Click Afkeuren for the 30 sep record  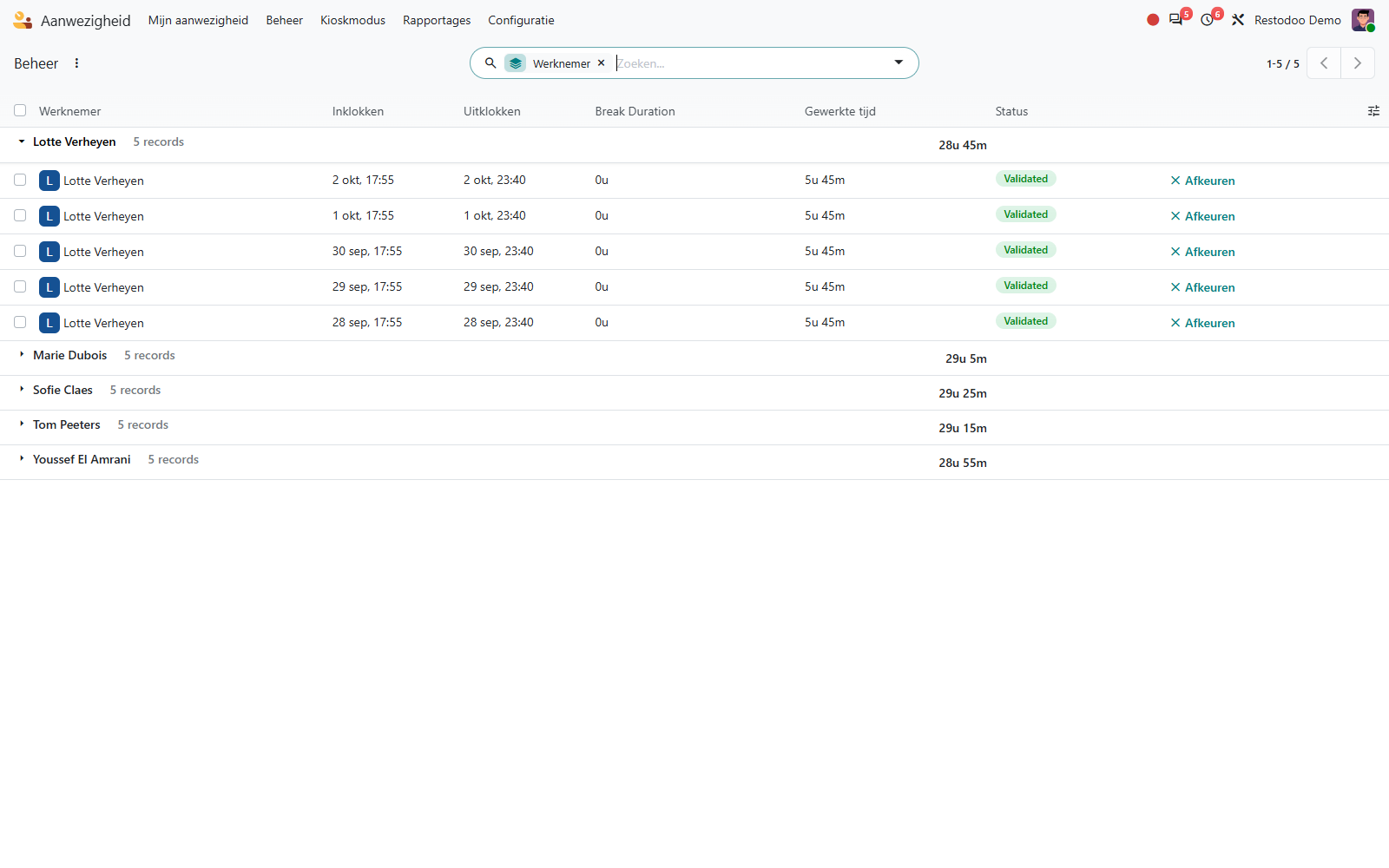click(1202, 252)
